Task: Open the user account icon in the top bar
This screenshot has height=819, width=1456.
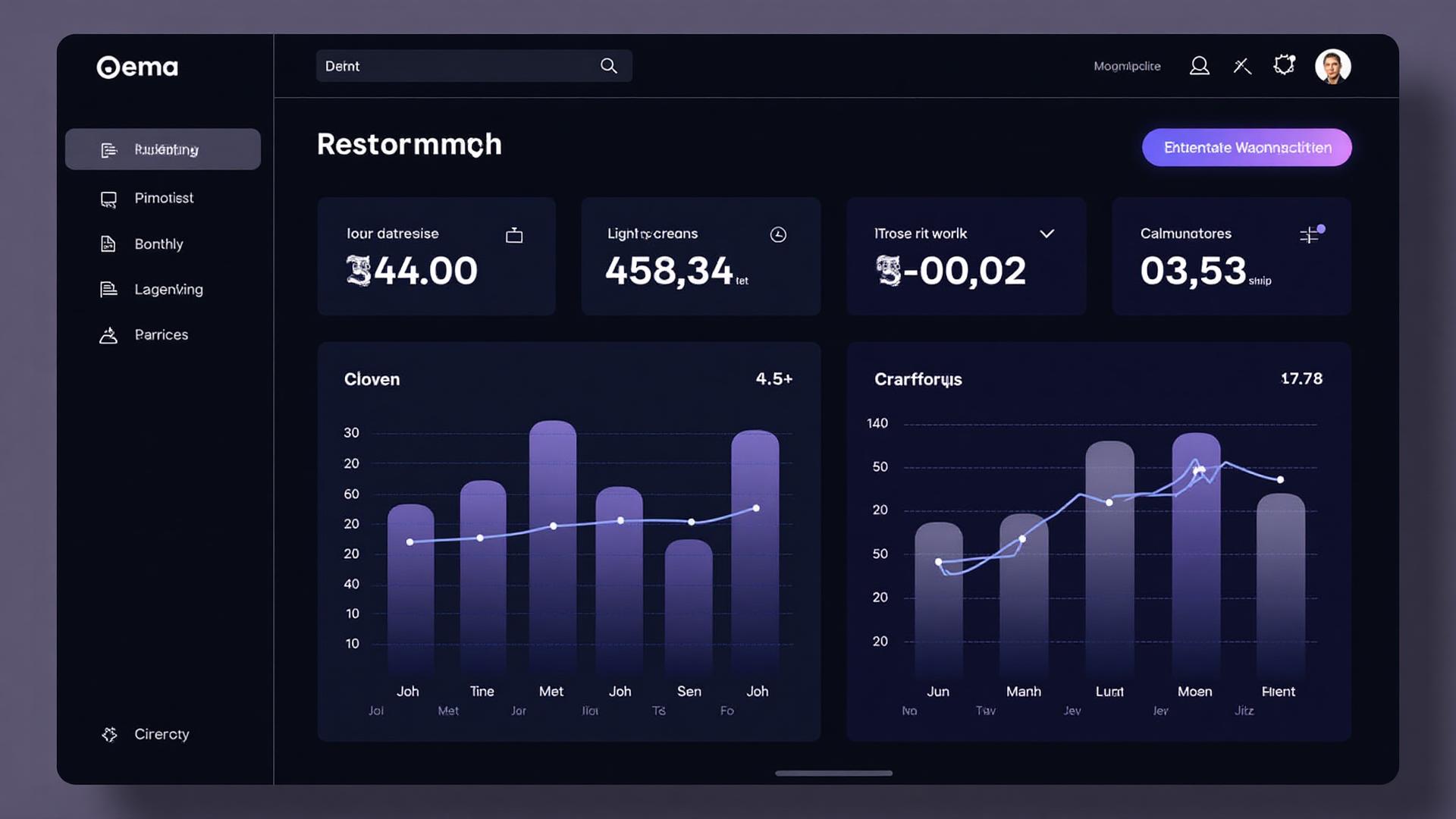Action: point(1200,66)
